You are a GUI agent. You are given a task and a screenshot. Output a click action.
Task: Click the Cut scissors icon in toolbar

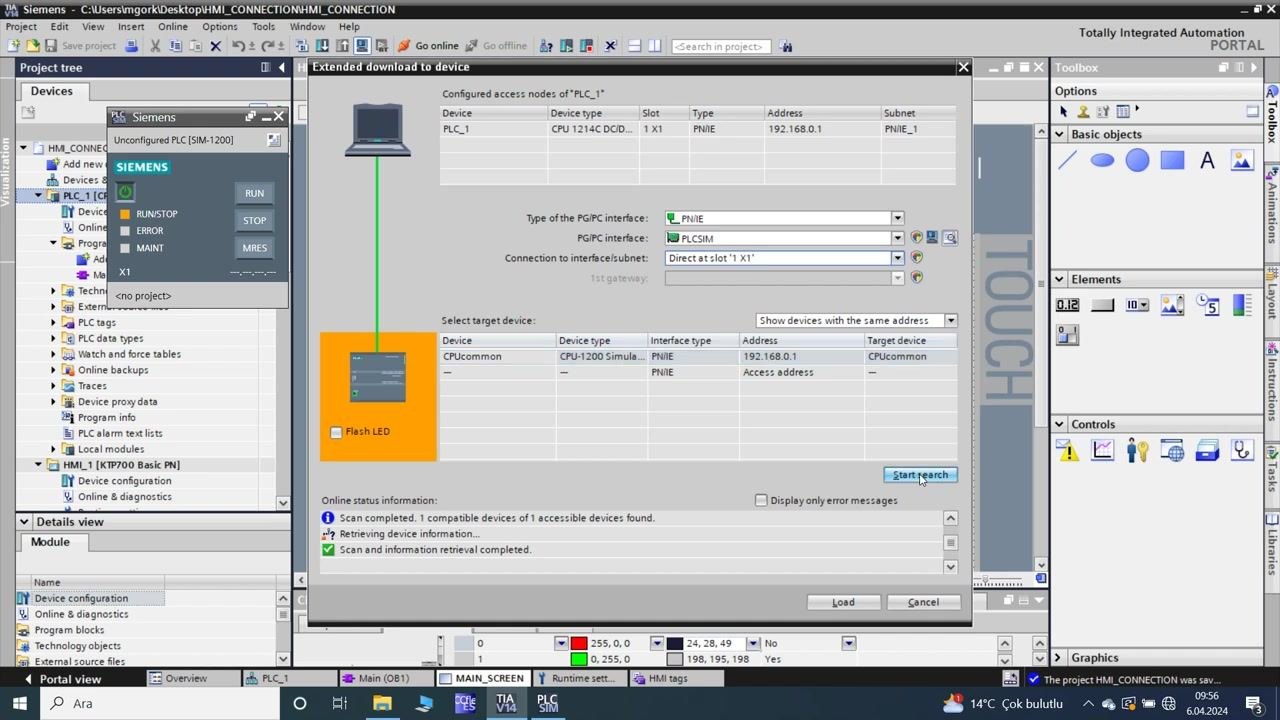point(155,46)
